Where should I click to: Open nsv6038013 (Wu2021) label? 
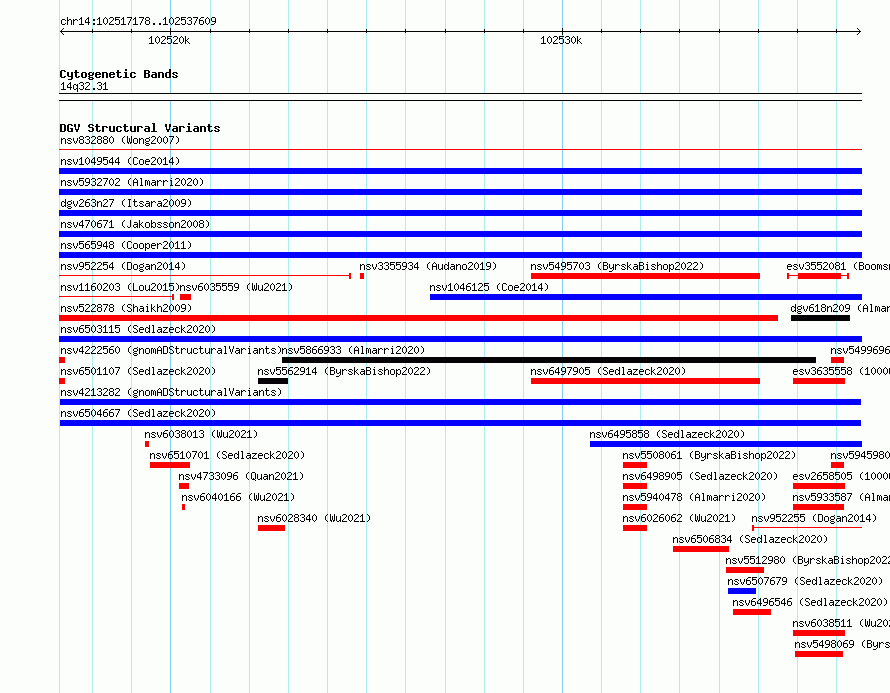tap(201, 434)
